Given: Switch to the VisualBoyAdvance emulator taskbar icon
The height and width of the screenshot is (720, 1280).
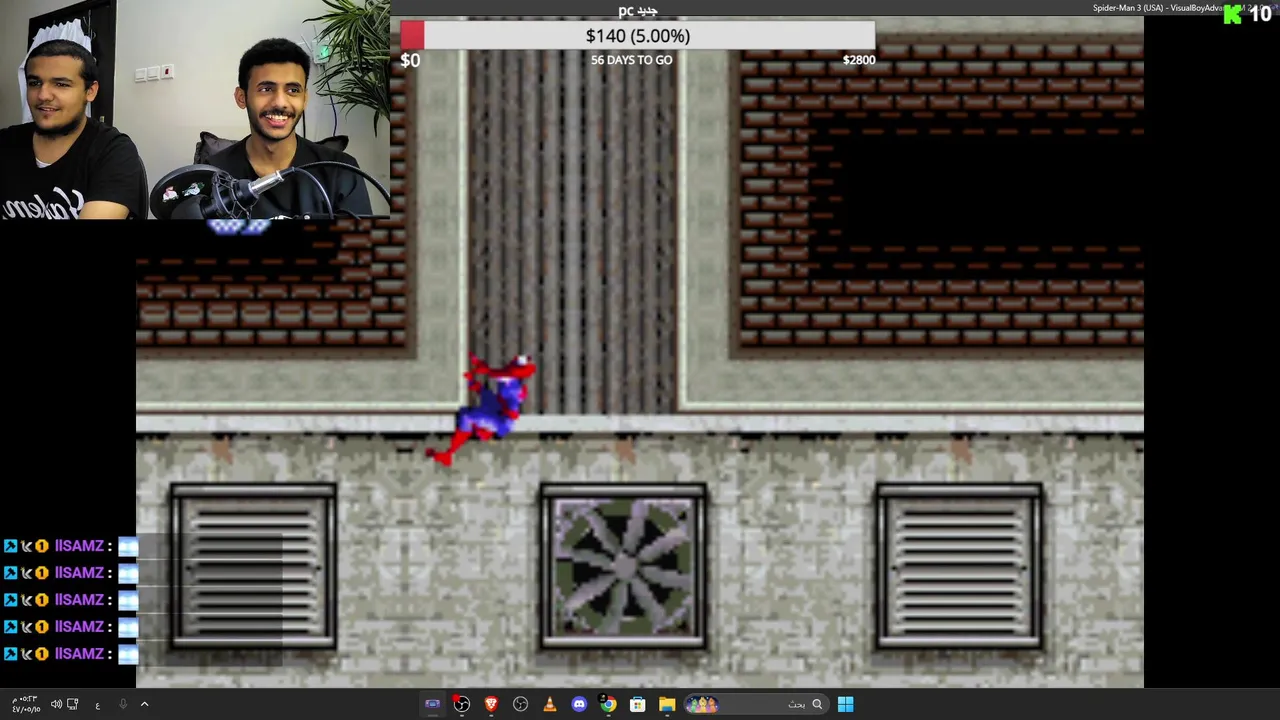Looking at the screenshot, I should click(x=432, y=704).
